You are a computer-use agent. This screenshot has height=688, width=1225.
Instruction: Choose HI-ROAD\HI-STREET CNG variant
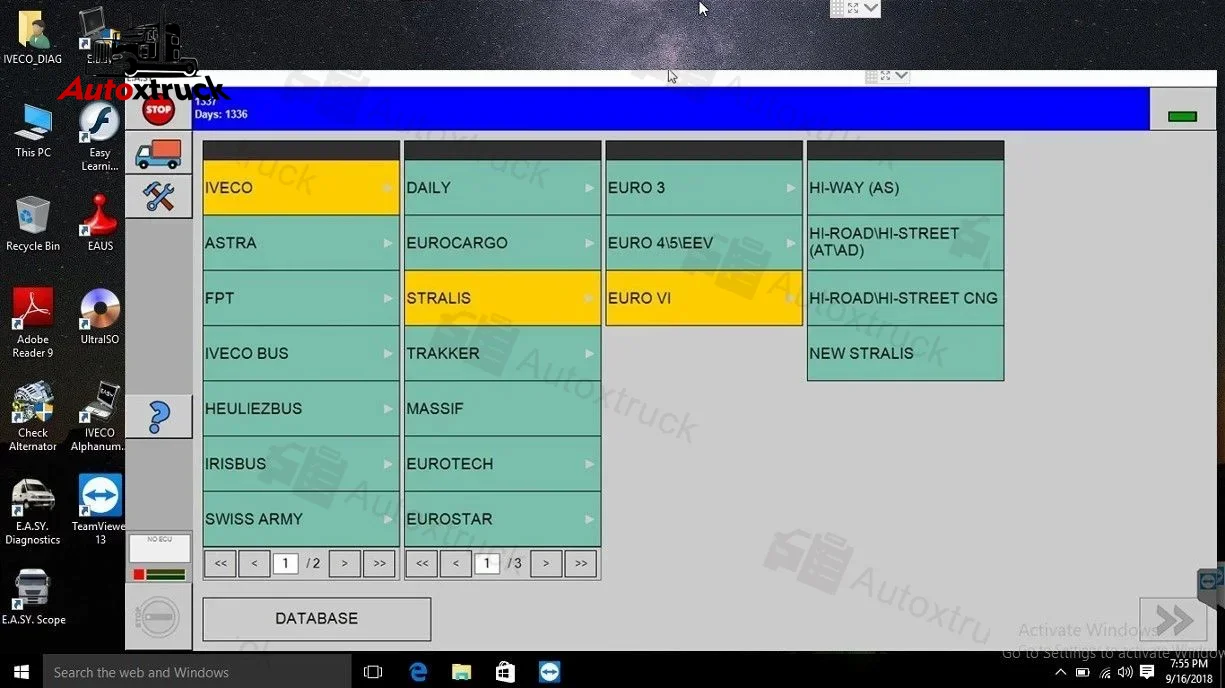tap(906, 298)
